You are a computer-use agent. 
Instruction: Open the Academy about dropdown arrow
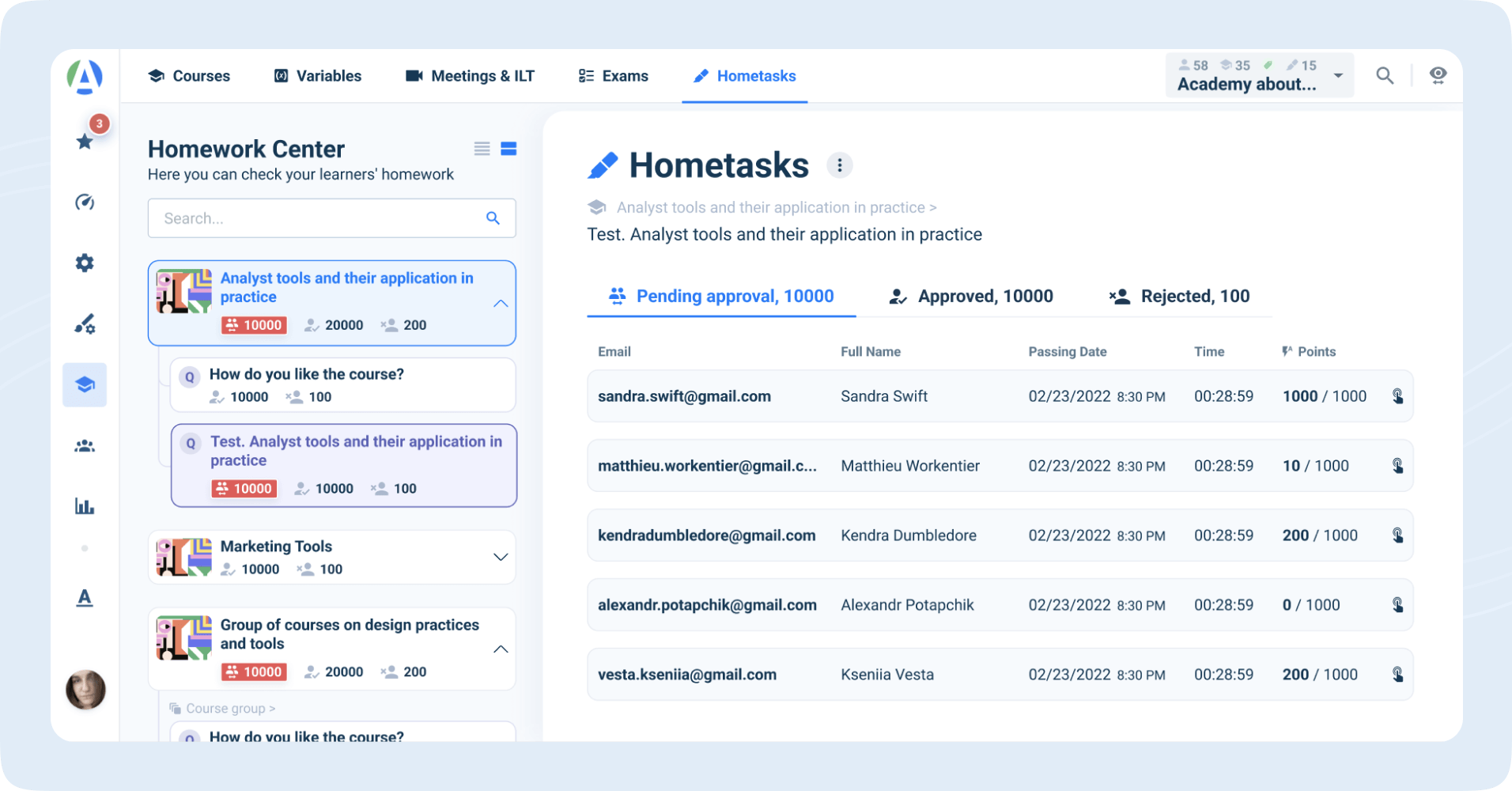(x=1338, y=76)
